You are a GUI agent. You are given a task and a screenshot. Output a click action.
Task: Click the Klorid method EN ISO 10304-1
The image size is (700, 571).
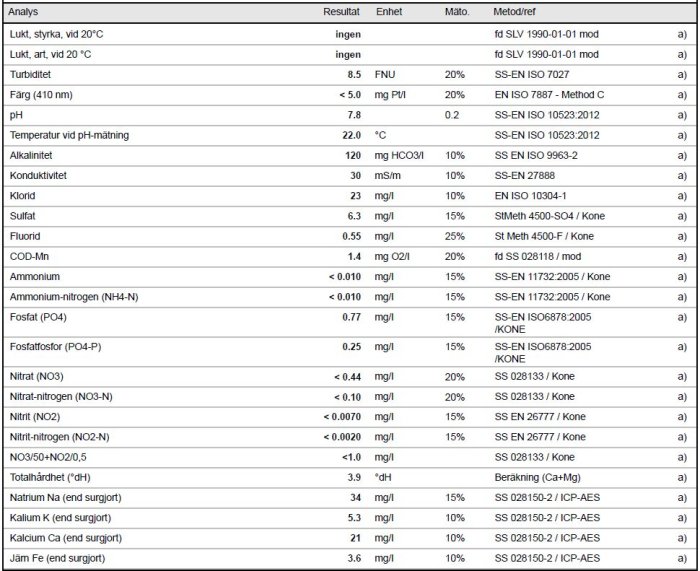(530, 196)
